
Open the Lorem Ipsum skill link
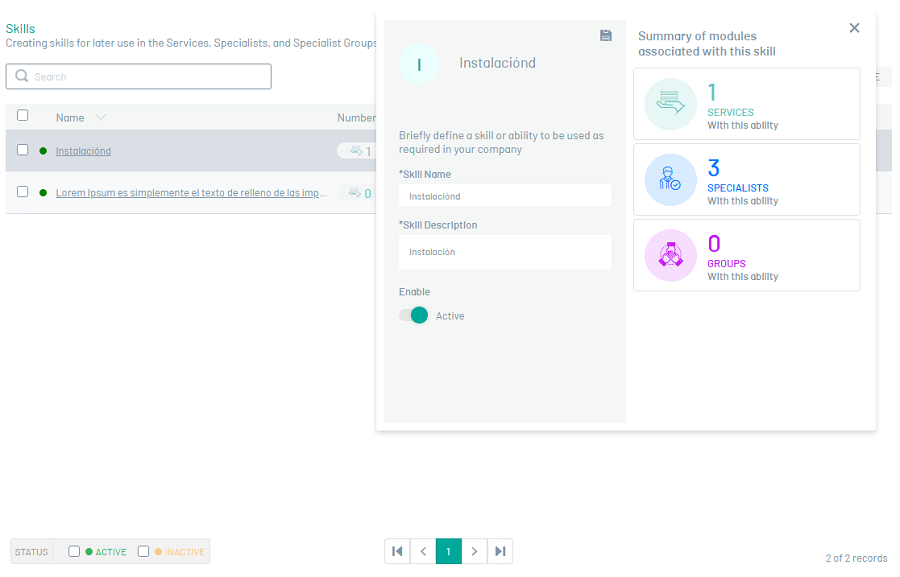tap(191, 193)
